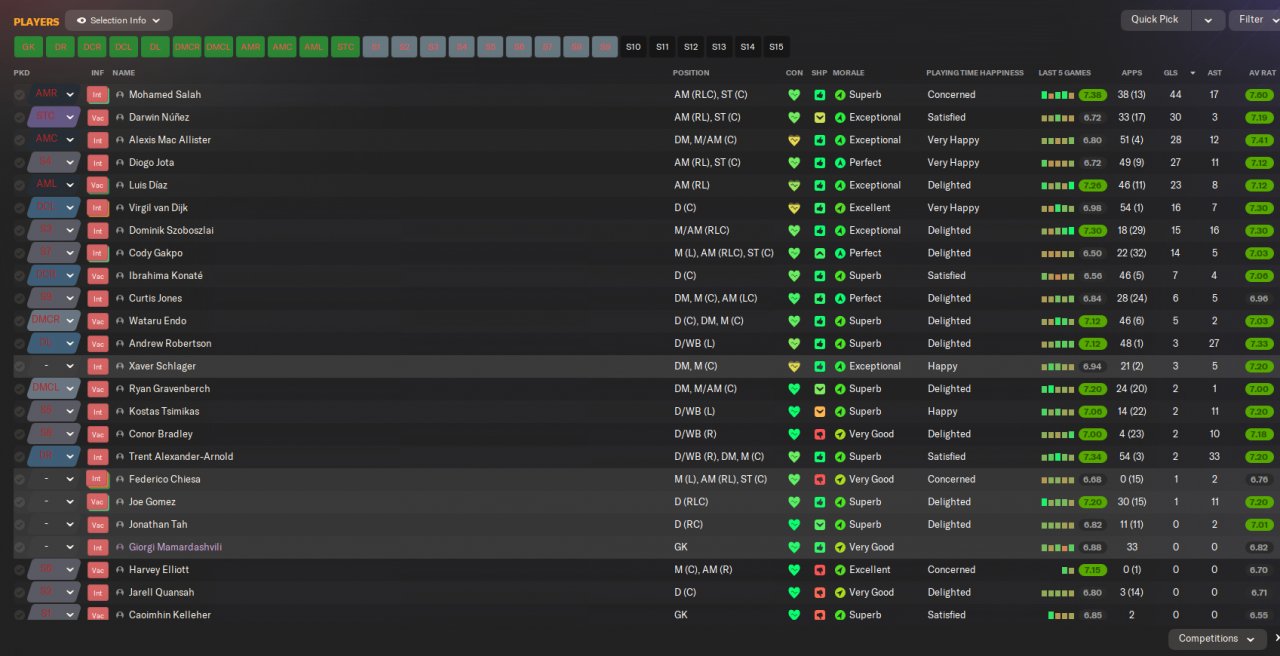Sort by the PLAYING TIME HAPPINESS header
The height and width of the screenshot is (656, 1280).
pos(975,73)
